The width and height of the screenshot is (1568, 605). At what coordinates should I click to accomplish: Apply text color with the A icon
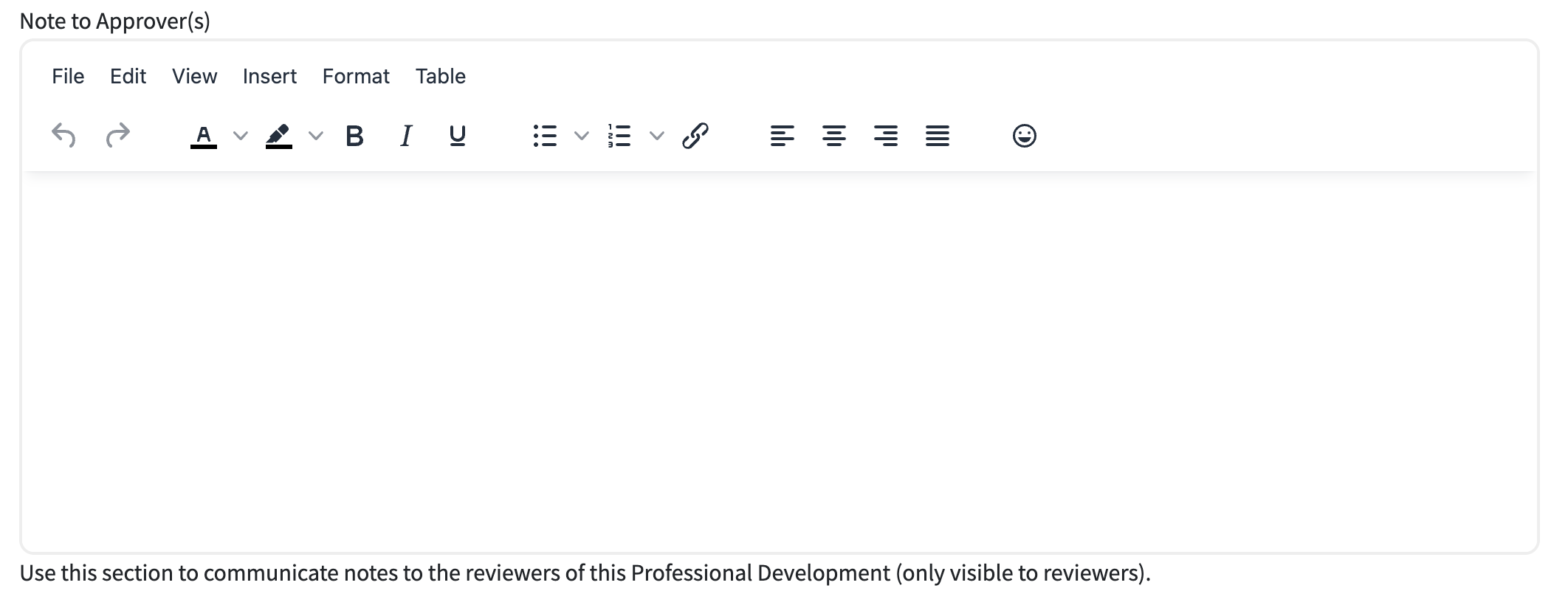(204, 136)
